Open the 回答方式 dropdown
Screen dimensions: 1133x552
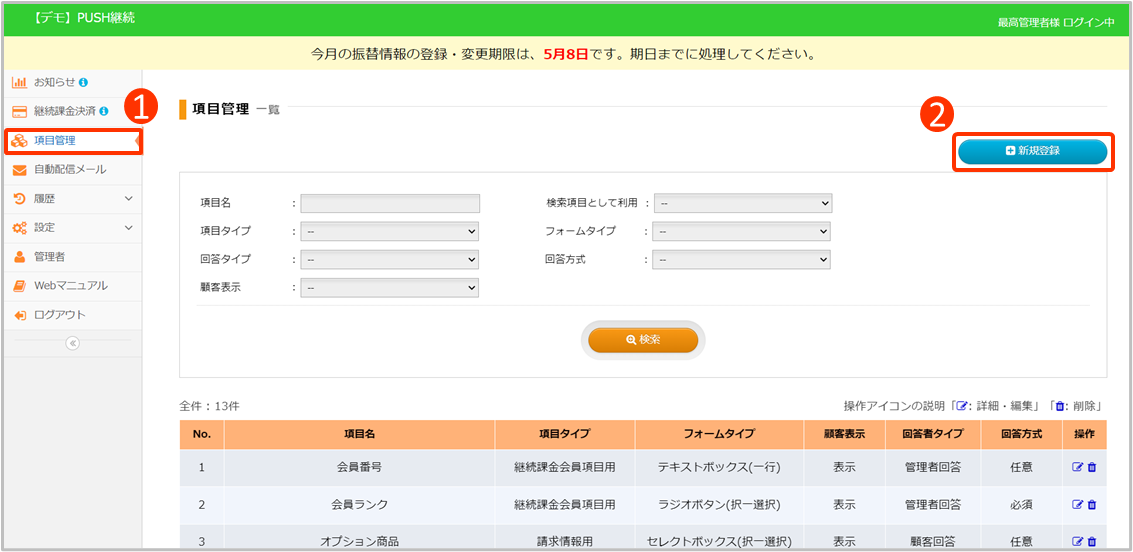pyautogui.click(x=742, y=260)
